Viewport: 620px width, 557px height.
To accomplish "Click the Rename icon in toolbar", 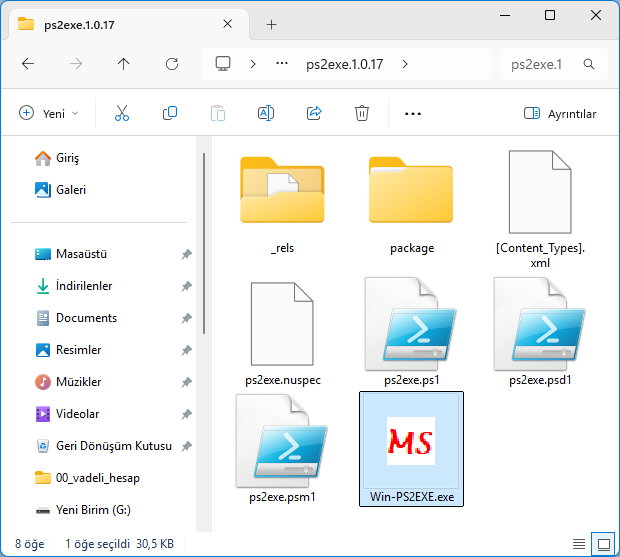I will pos(266,113).
